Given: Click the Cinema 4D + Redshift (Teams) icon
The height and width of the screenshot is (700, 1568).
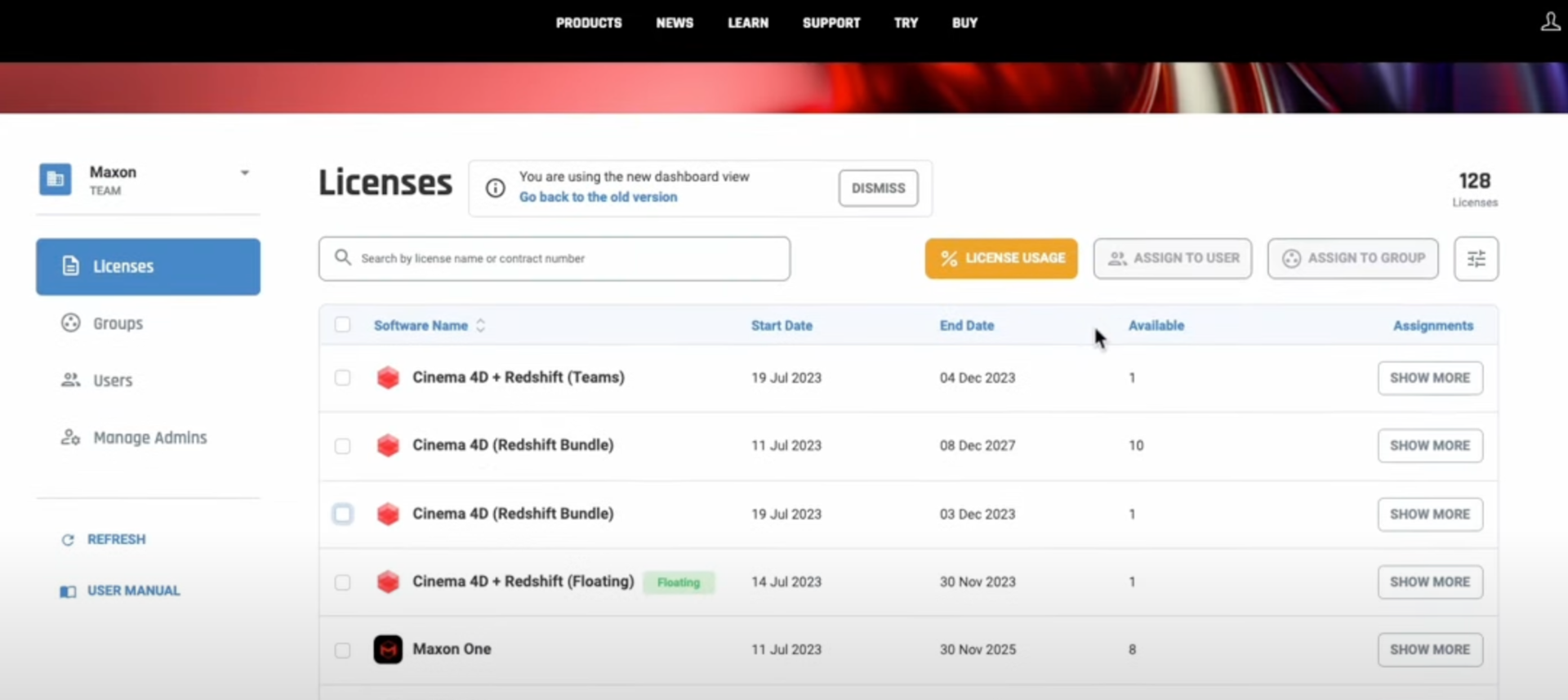Looking at the screenshot, I should (388, 377).
